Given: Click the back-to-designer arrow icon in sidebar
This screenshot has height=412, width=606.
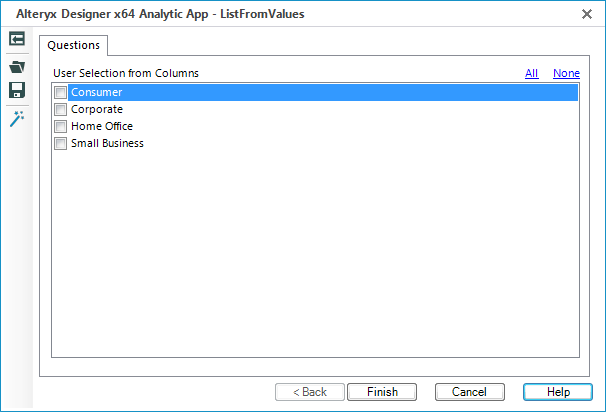Looking at the screenshot, I should 17,39.
